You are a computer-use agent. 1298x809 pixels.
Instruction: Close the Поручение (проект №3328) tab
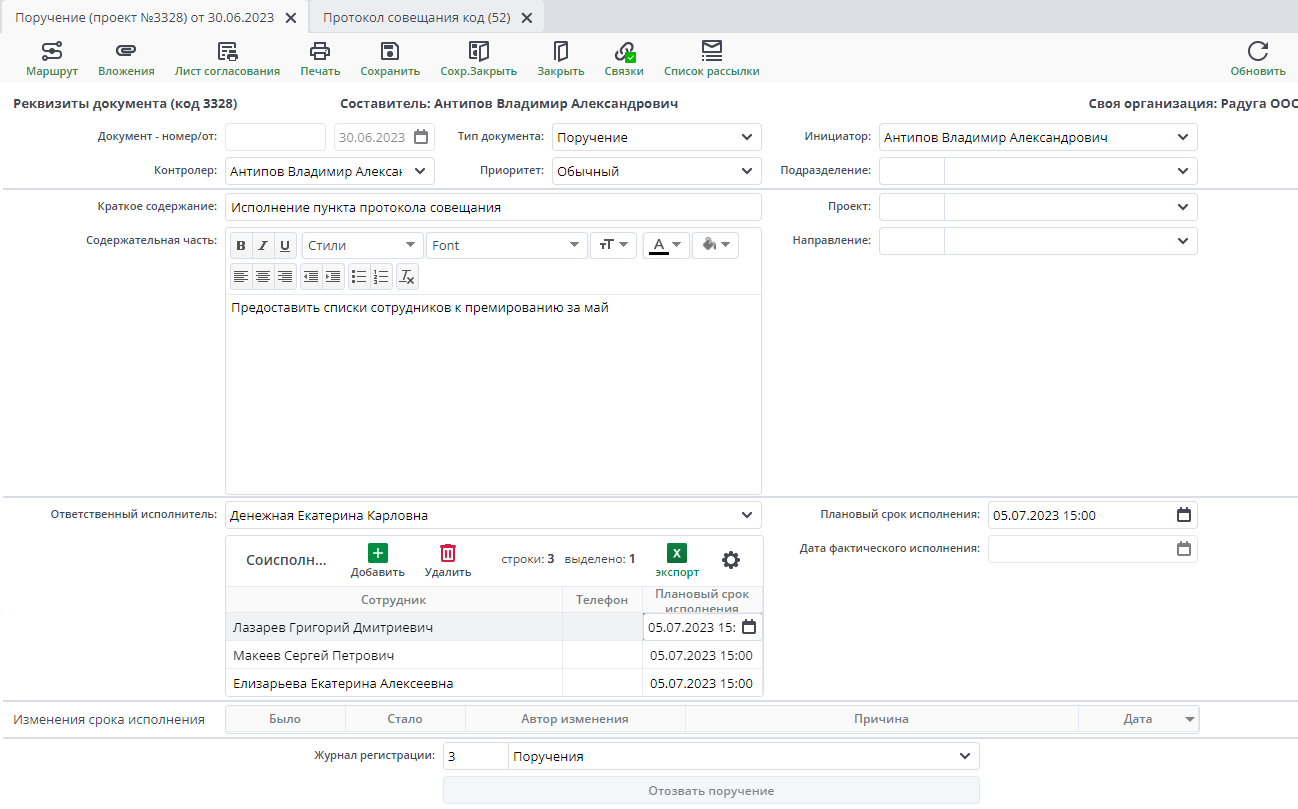coord(291,18)
